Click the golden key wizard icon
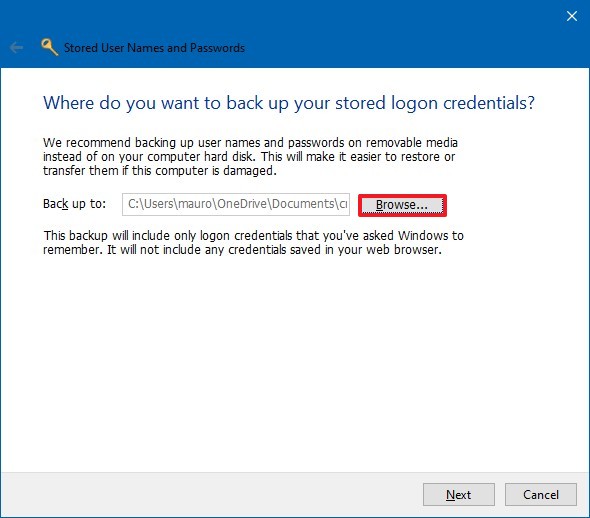 click(49, 47)
